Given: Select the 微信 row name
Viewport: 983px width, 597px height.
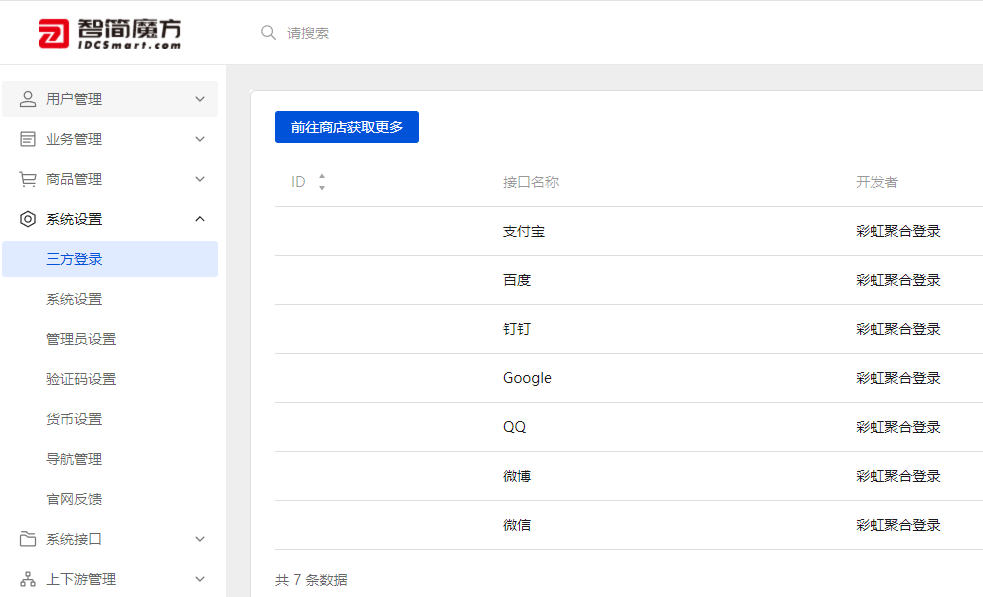Looking at the screenshot, I should click(517, 525).
